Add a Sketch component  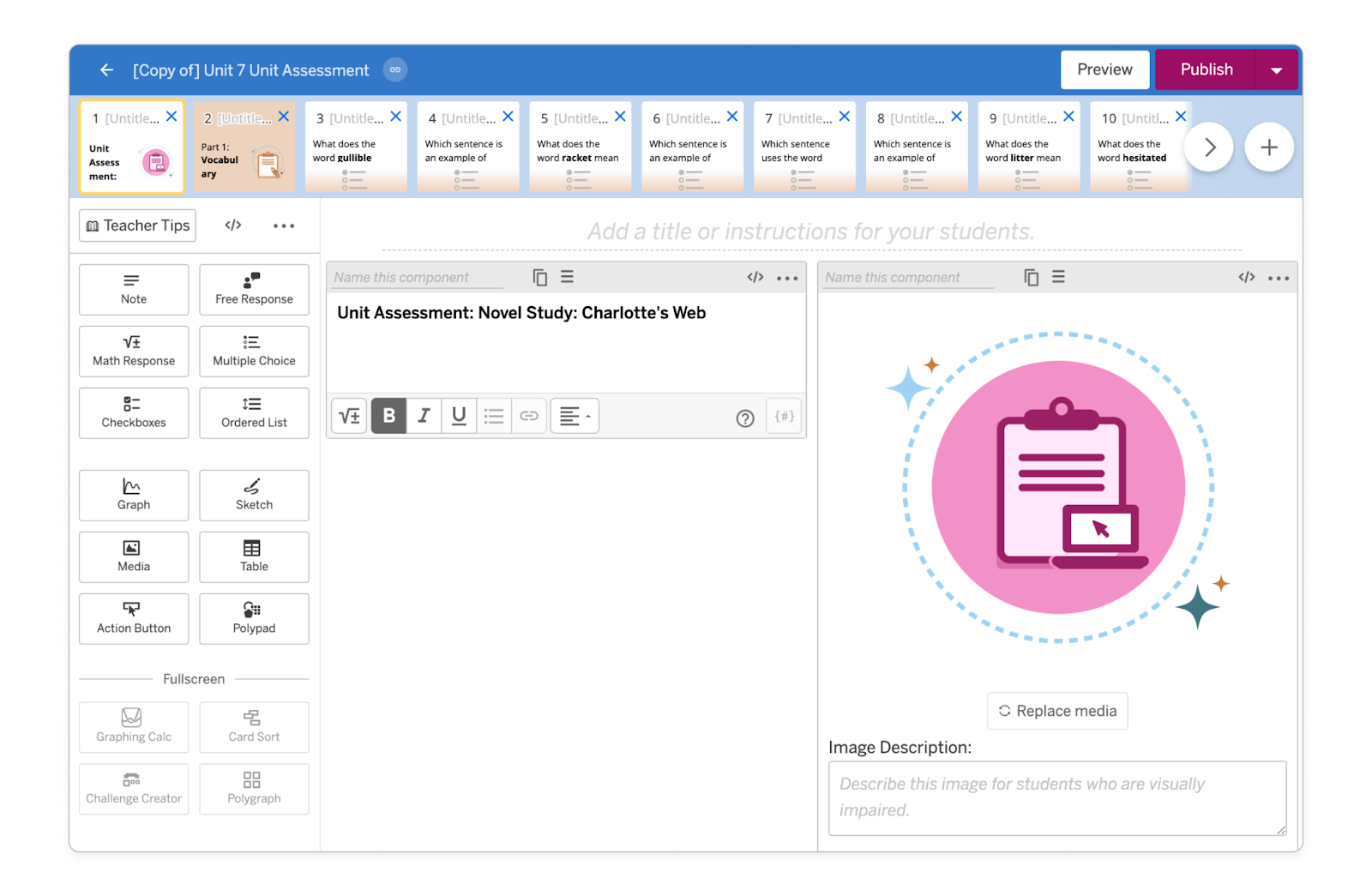(x=253, y=495)
